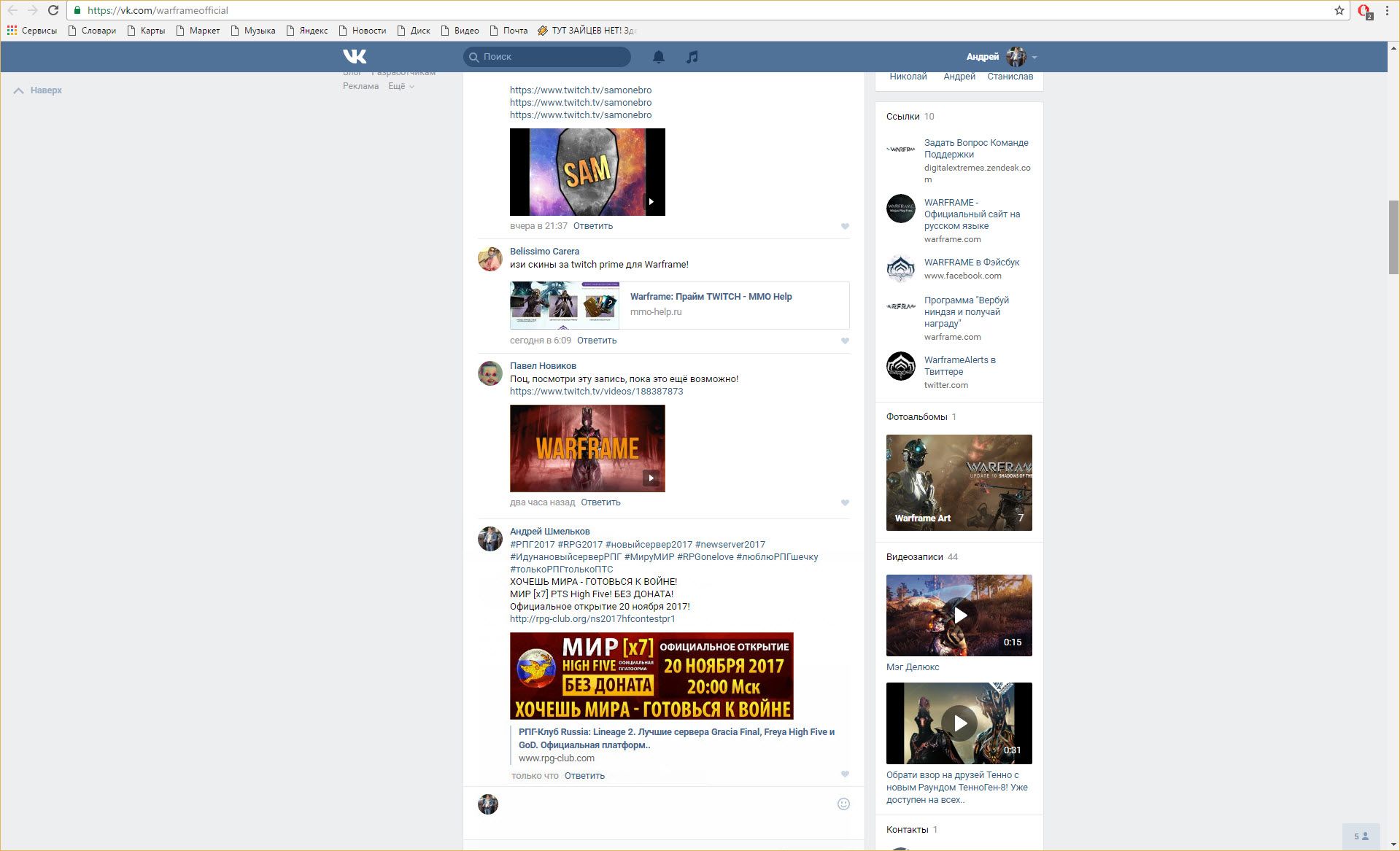Image resolution: width=1400 pixels, height=851 pixels.
Task: Open the music note icon
Action: pos(692,57)
